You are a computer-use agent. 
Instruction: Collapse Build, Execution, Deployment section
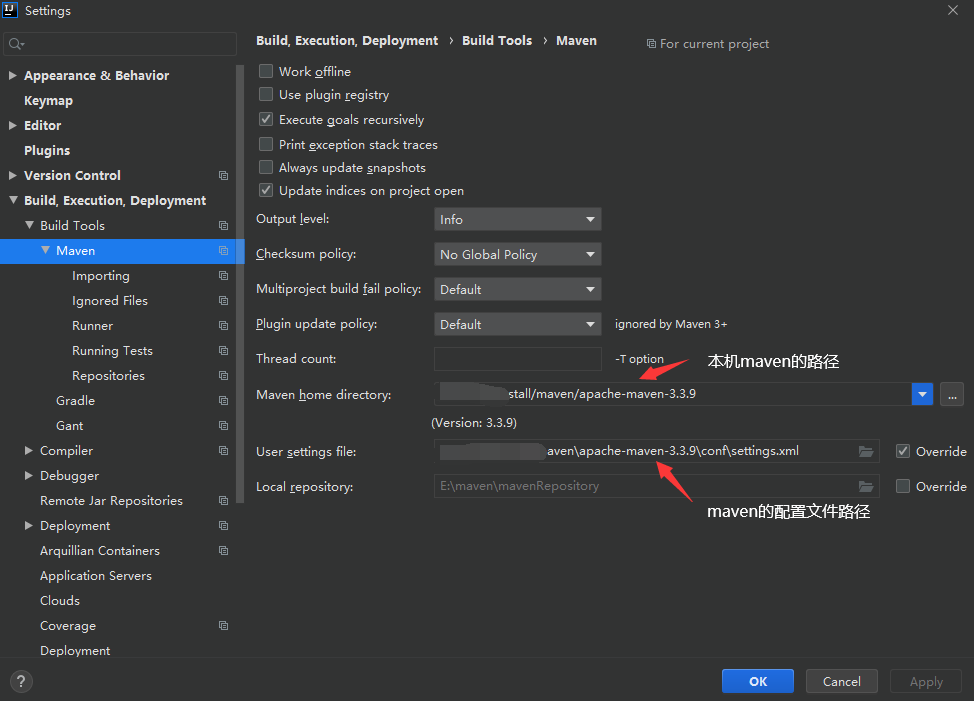point(13,200)
